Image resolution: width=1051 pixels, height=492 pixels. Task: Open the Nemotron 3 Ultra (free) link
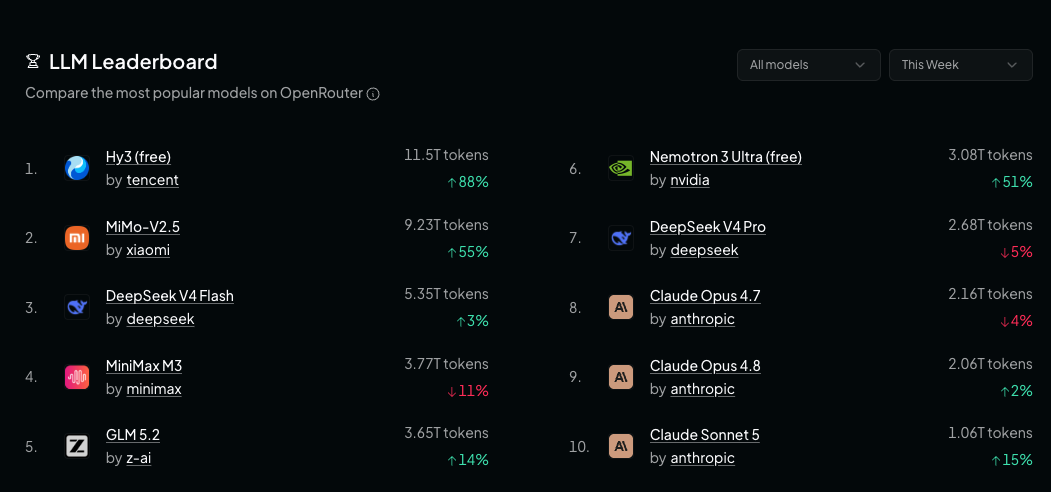(x=726, y=157)
